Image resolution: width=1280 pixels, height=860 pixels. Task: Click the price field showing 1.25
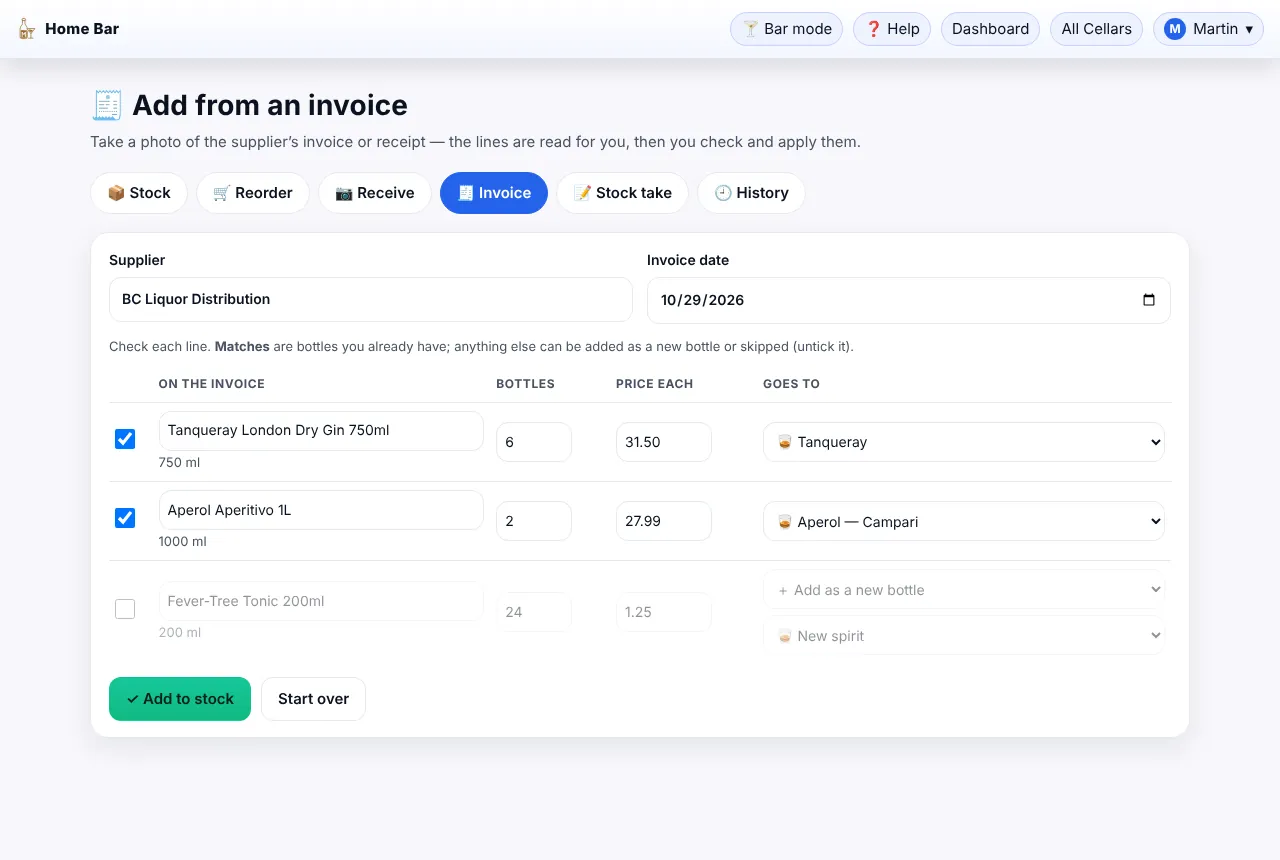pos(664,612)
